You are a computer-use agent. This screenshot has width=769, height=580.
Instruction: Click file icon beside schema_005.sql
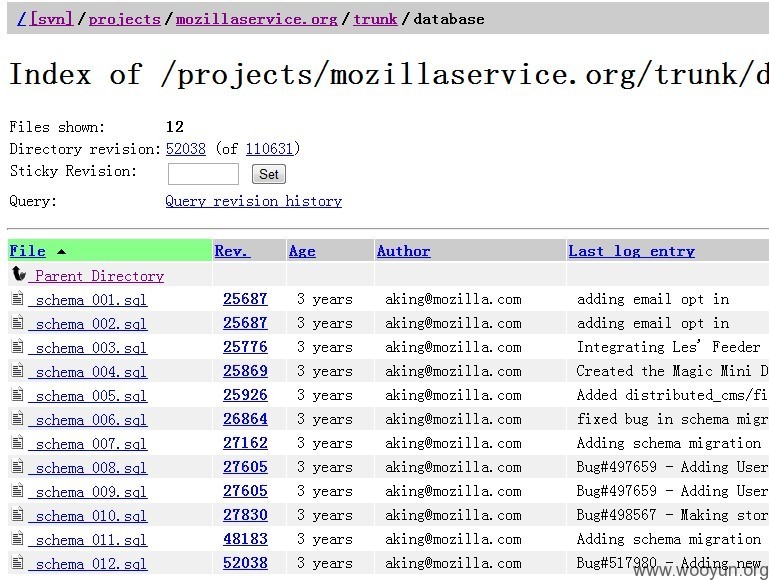tap(18, 394)
